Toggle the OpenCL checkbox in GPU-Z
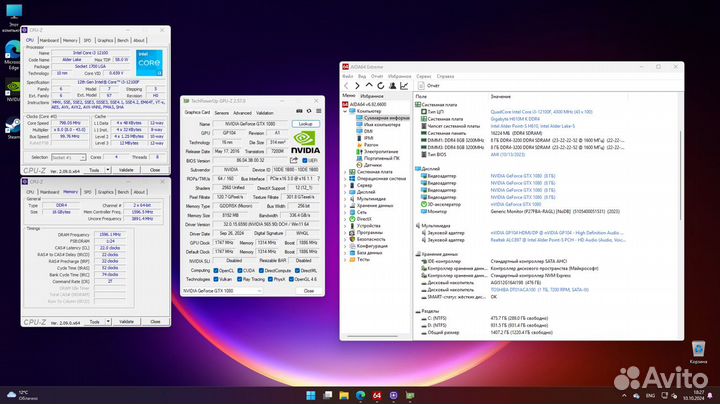 pos(216,270)
